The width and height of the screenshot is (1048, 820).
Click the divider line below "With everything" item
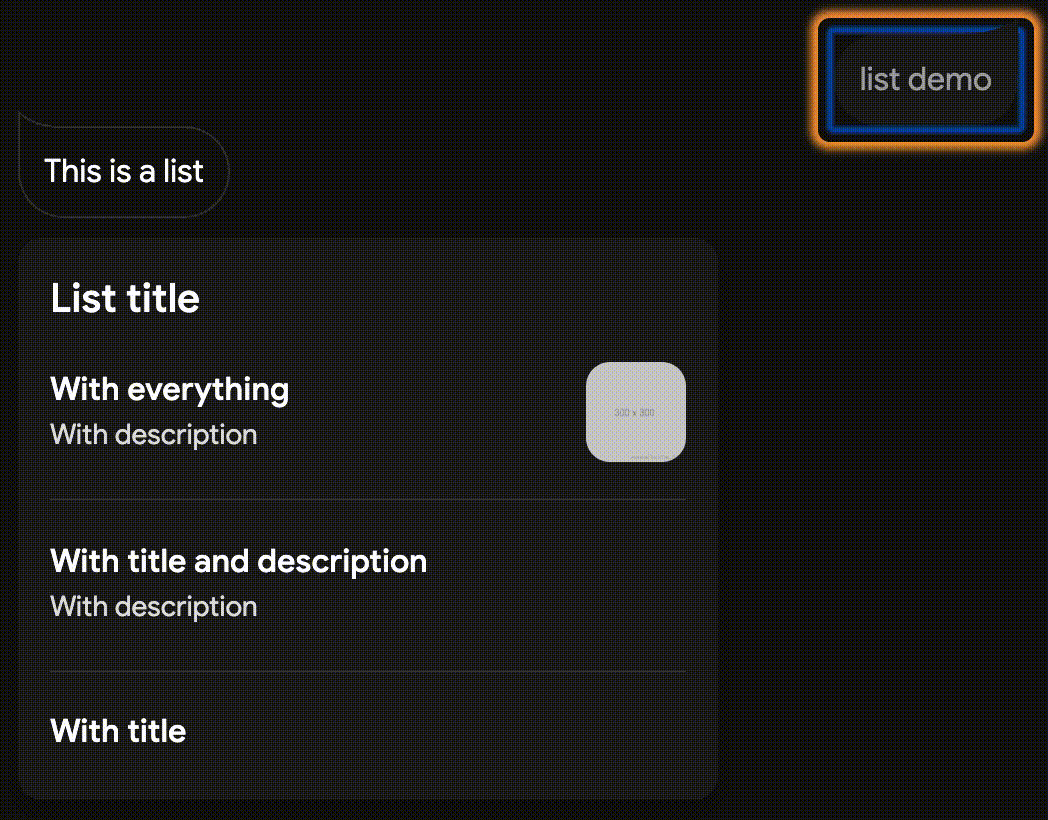(368, 499)
